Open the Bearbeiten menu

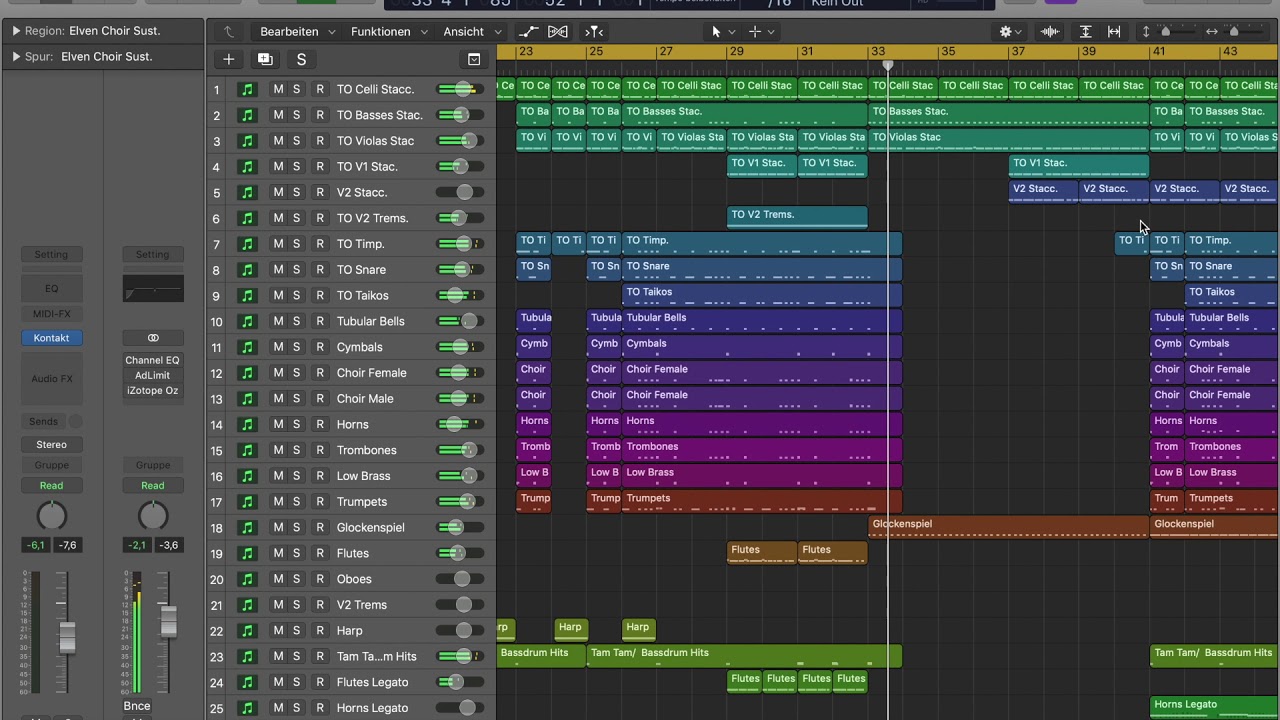297,31
